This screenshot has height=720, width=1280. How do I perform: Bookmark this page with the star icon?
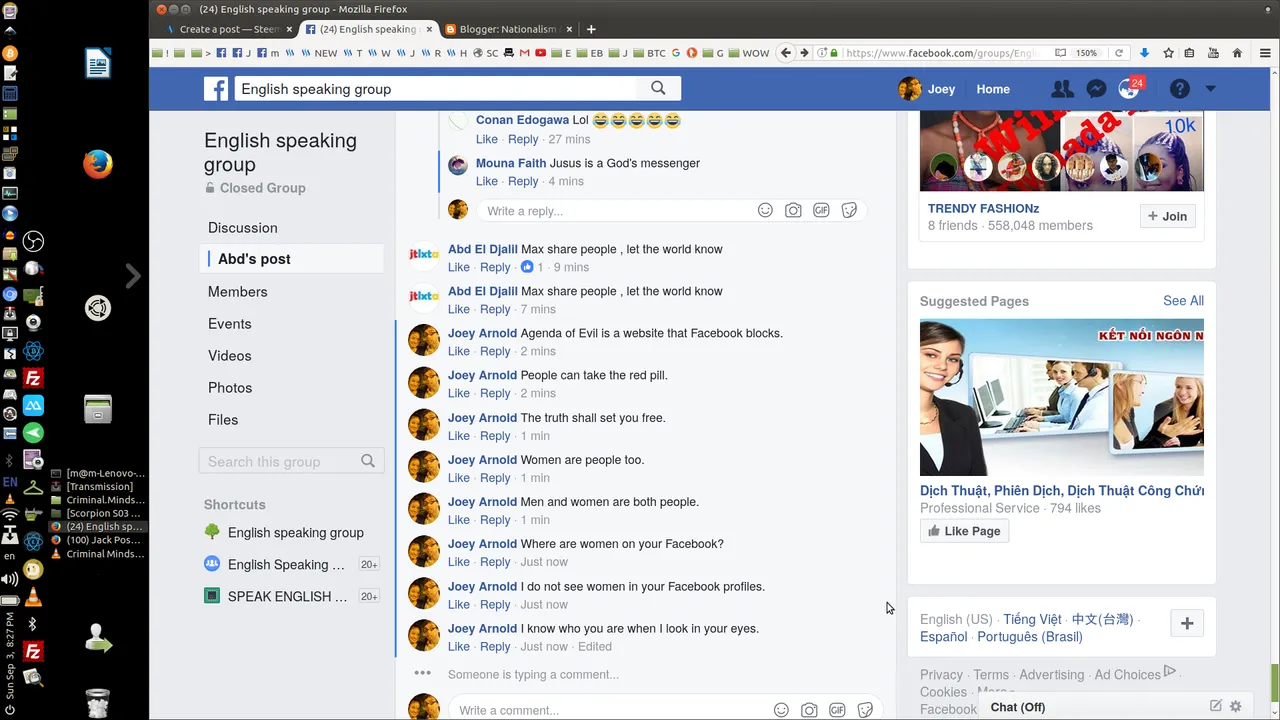tap(1168, 53)
